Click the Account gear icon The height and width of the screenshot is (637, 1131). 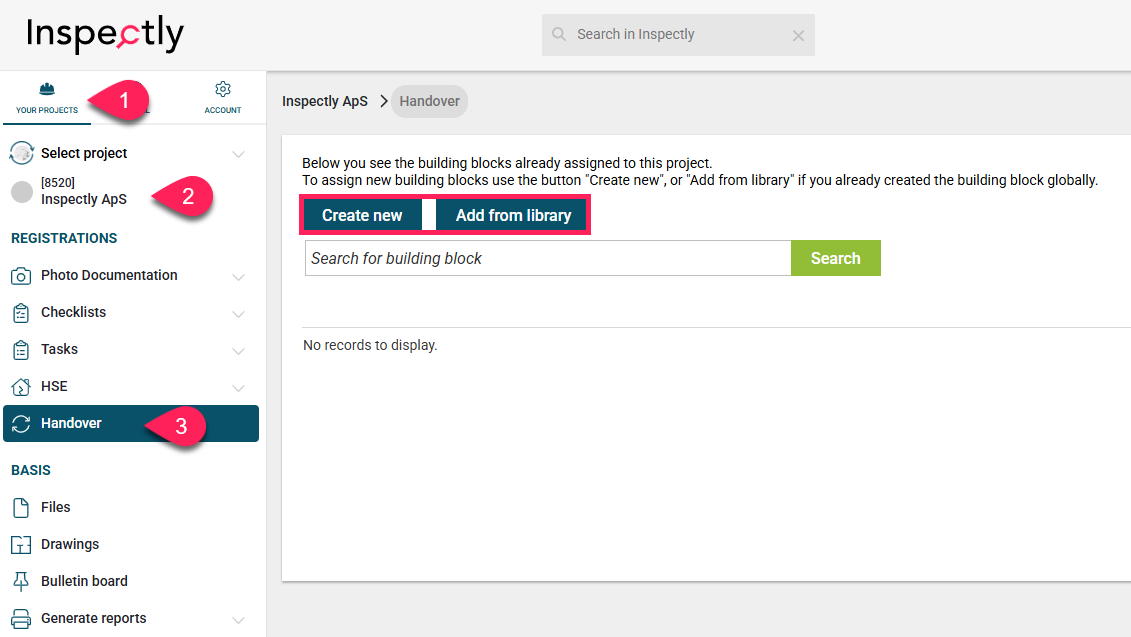coord(223,89)
